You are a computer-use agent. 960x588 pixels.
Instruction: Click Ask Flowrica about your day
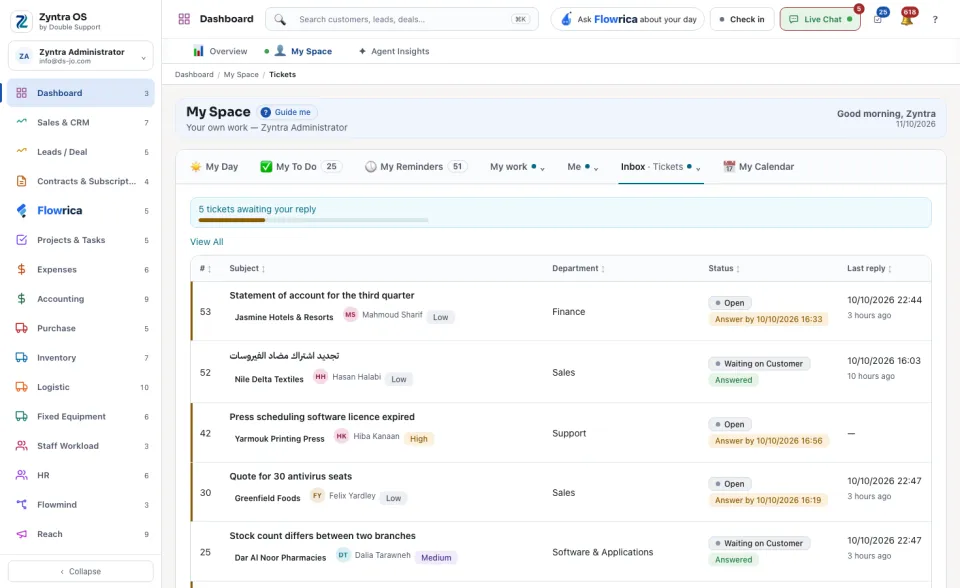click(x=628, y=19)
